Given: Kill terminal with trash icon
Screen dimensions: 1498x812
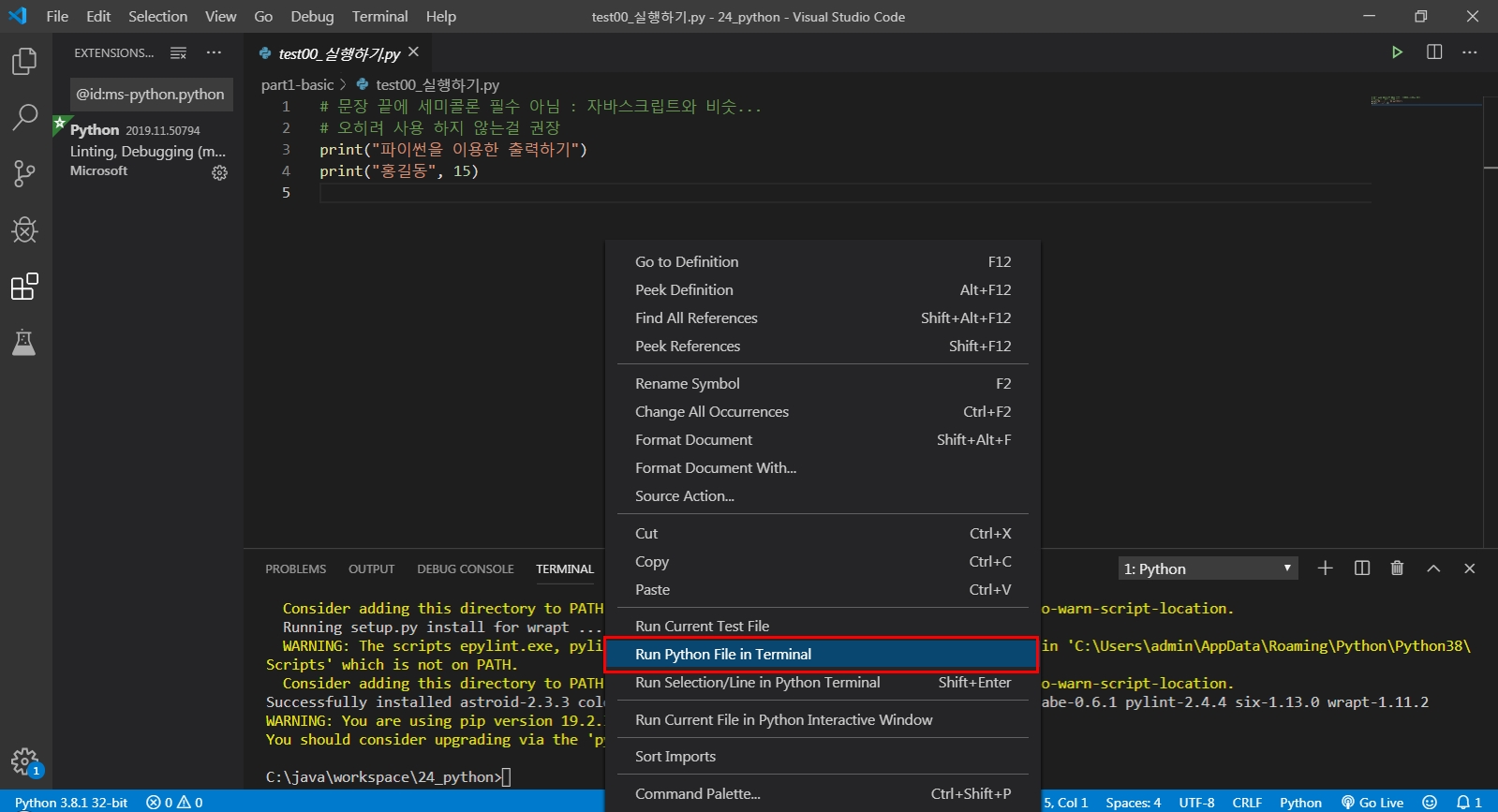Looking at the screenshot, I should pyautogui.click(x=1397, y=568).
